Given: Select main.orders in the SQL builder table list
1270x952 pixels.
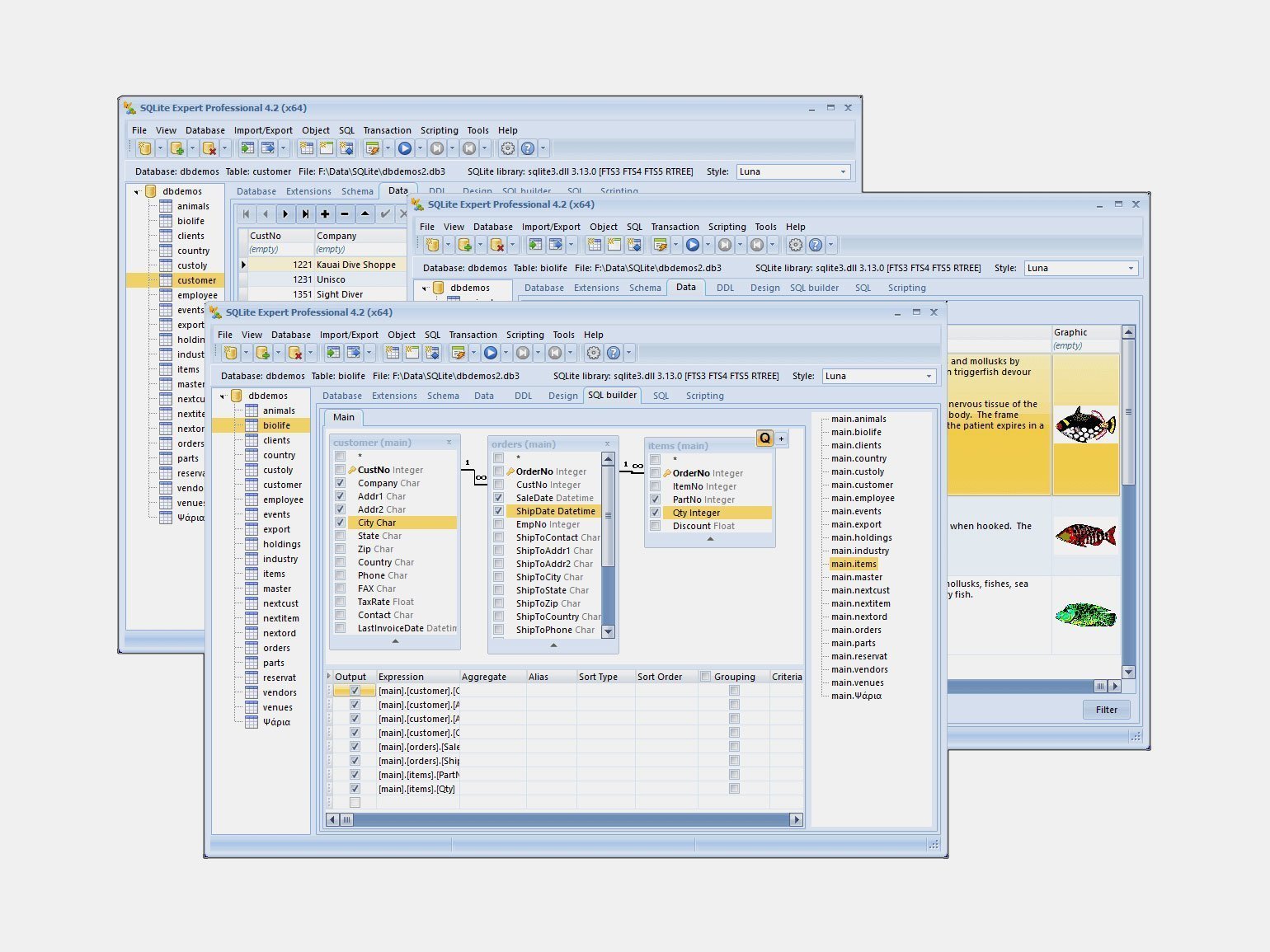Looking at the screenshot, I should [x=856, y=630].
